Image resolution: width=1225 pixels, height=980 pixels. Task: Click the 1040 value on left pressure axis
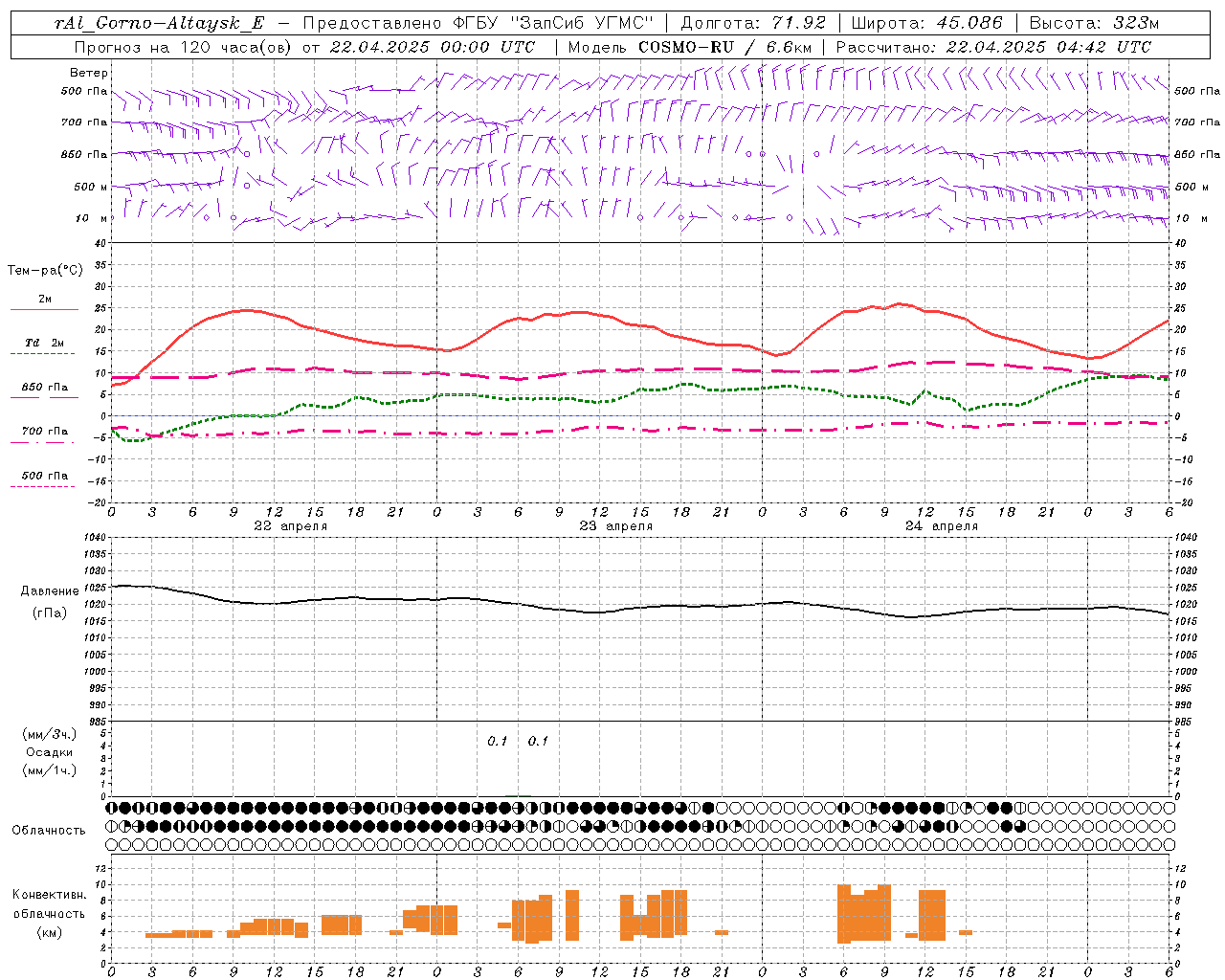pos(93,538)
